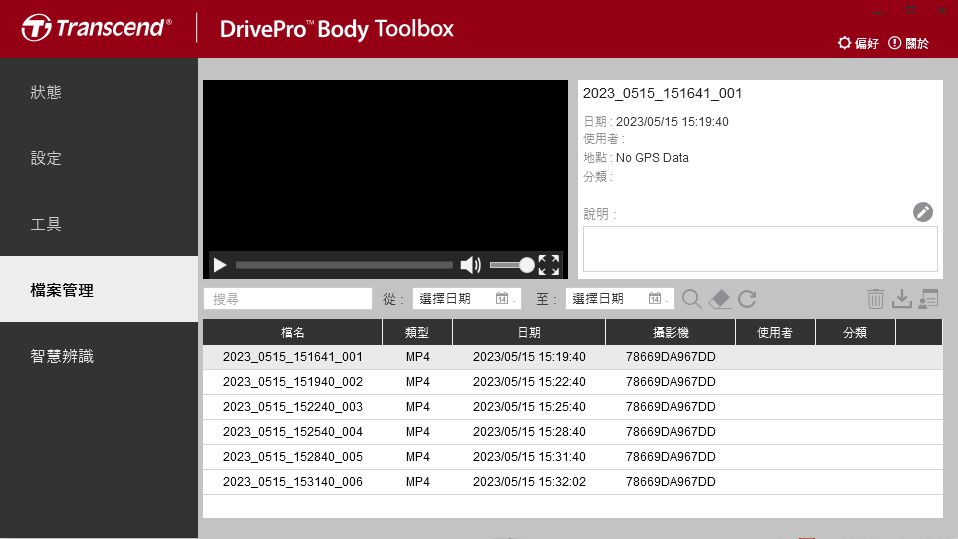Refresh the file list
958x539 pixels.
pyautogui.click(x=747, y=299)
